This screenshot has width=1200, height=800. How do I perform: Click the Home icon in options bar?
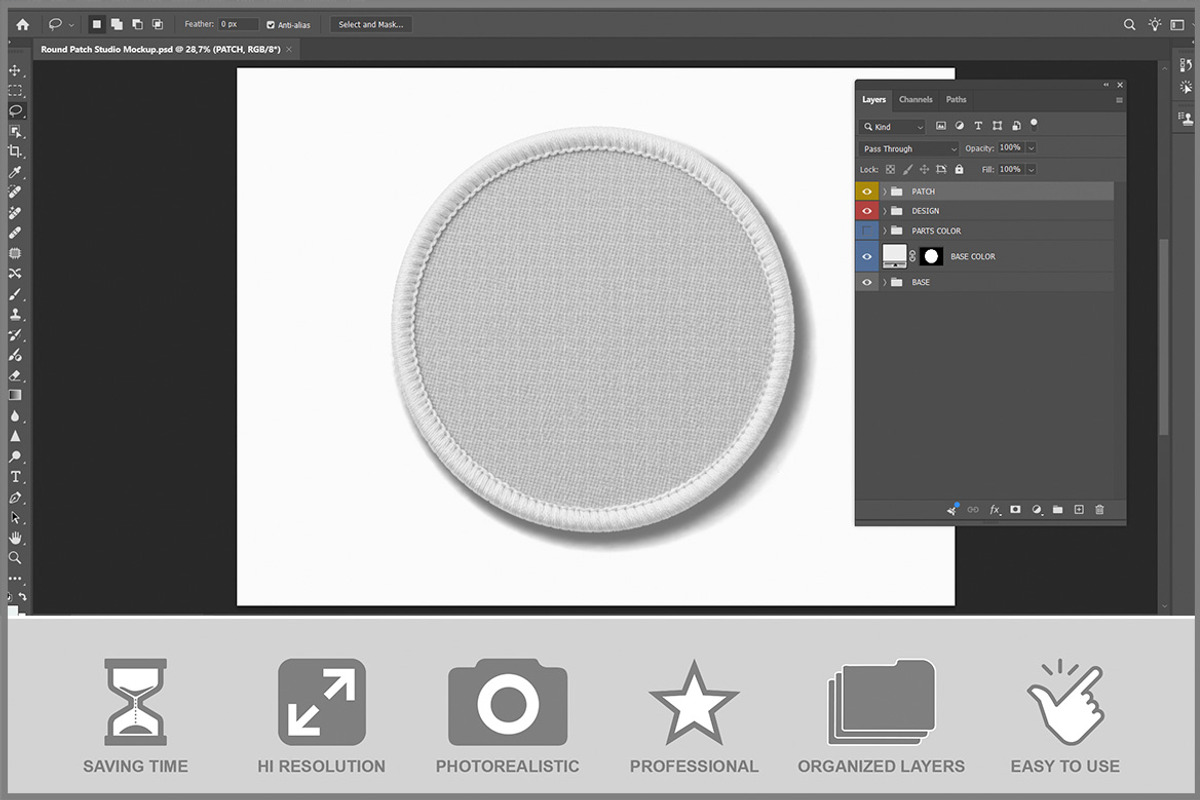(22, 24)
